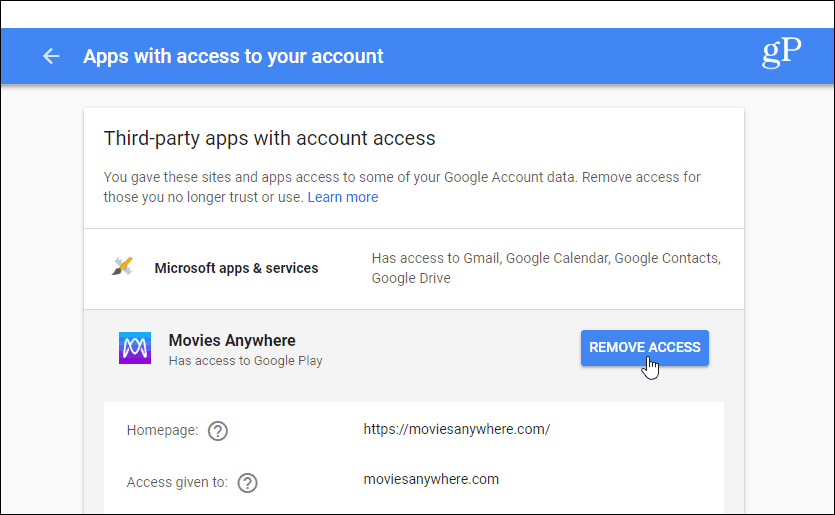Remove access for Movies Anywhere
Viewport: 835px width, 515px height.
pos(644,348)
